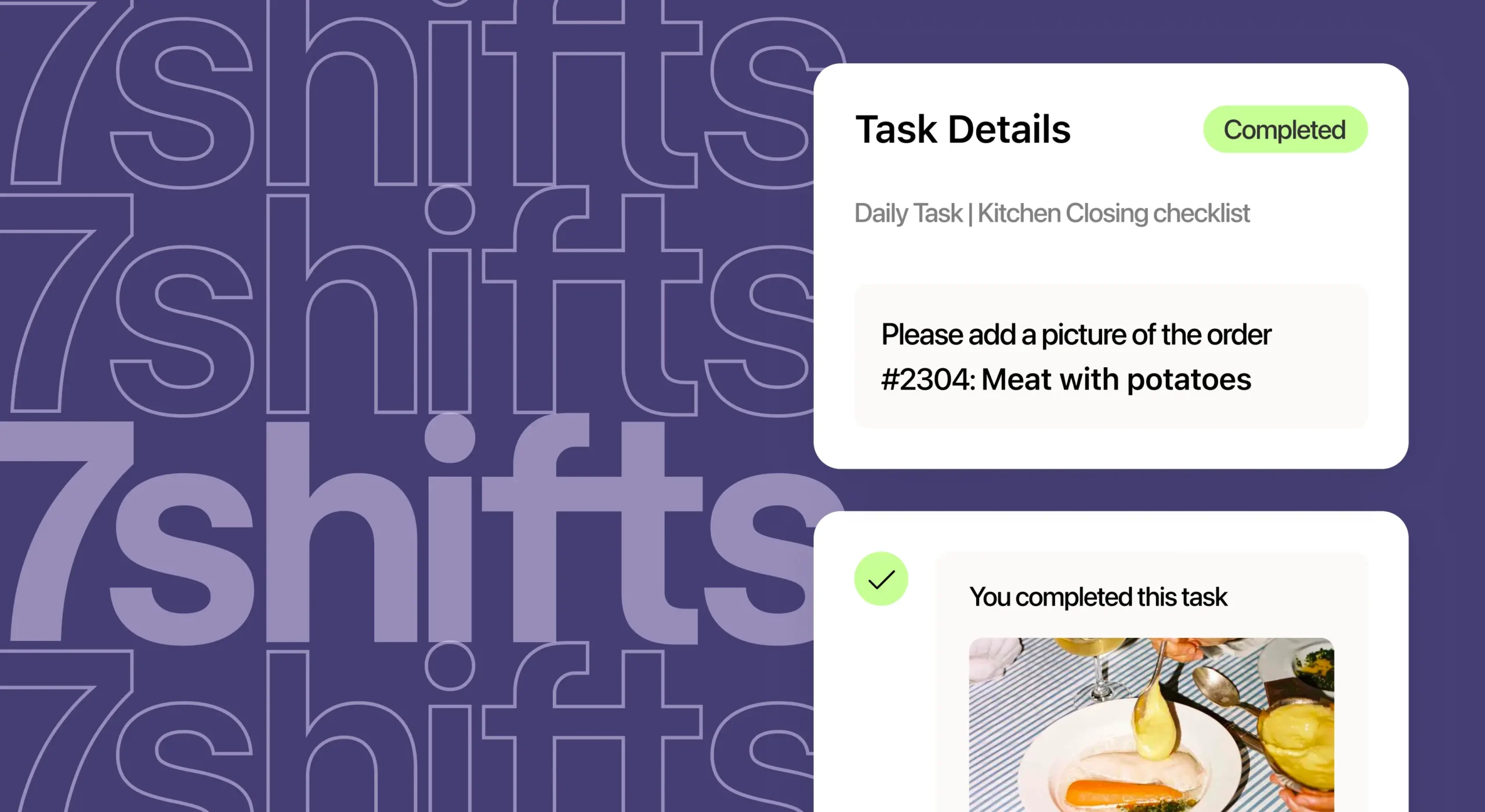Click "Please add a picture of the order" line
This screenshot has width=1485, height=812.
tap(1076, 335)
